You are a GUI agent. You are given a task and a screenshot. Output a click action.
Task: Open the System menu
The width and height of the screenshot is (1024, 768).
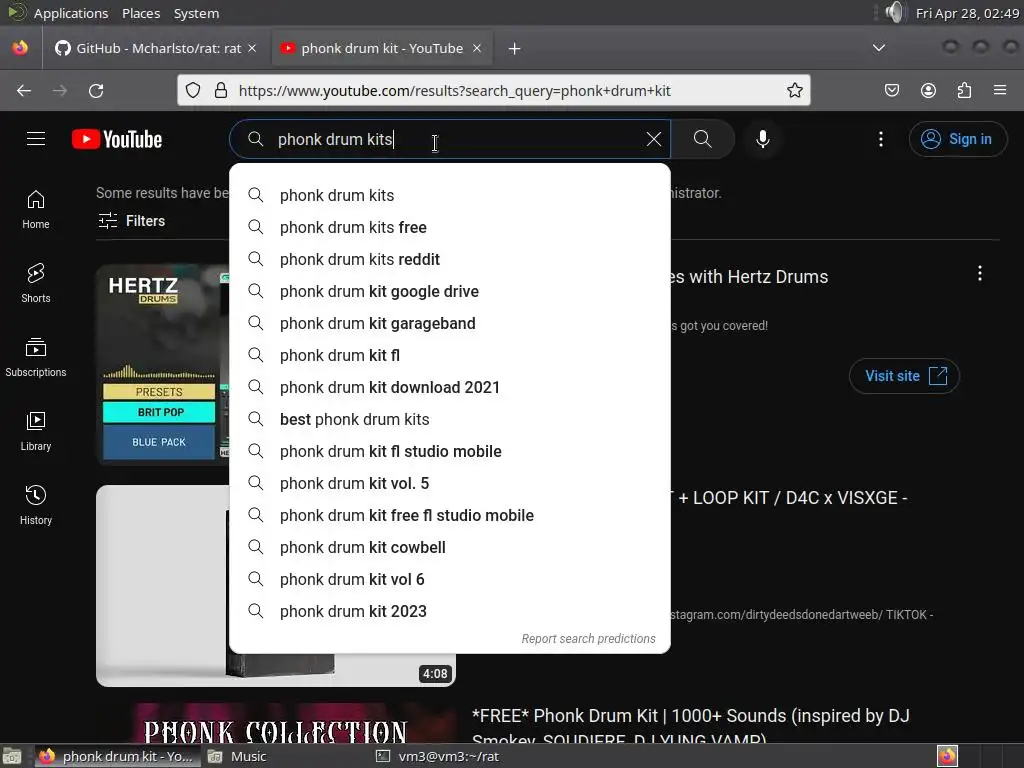point(196,13)
